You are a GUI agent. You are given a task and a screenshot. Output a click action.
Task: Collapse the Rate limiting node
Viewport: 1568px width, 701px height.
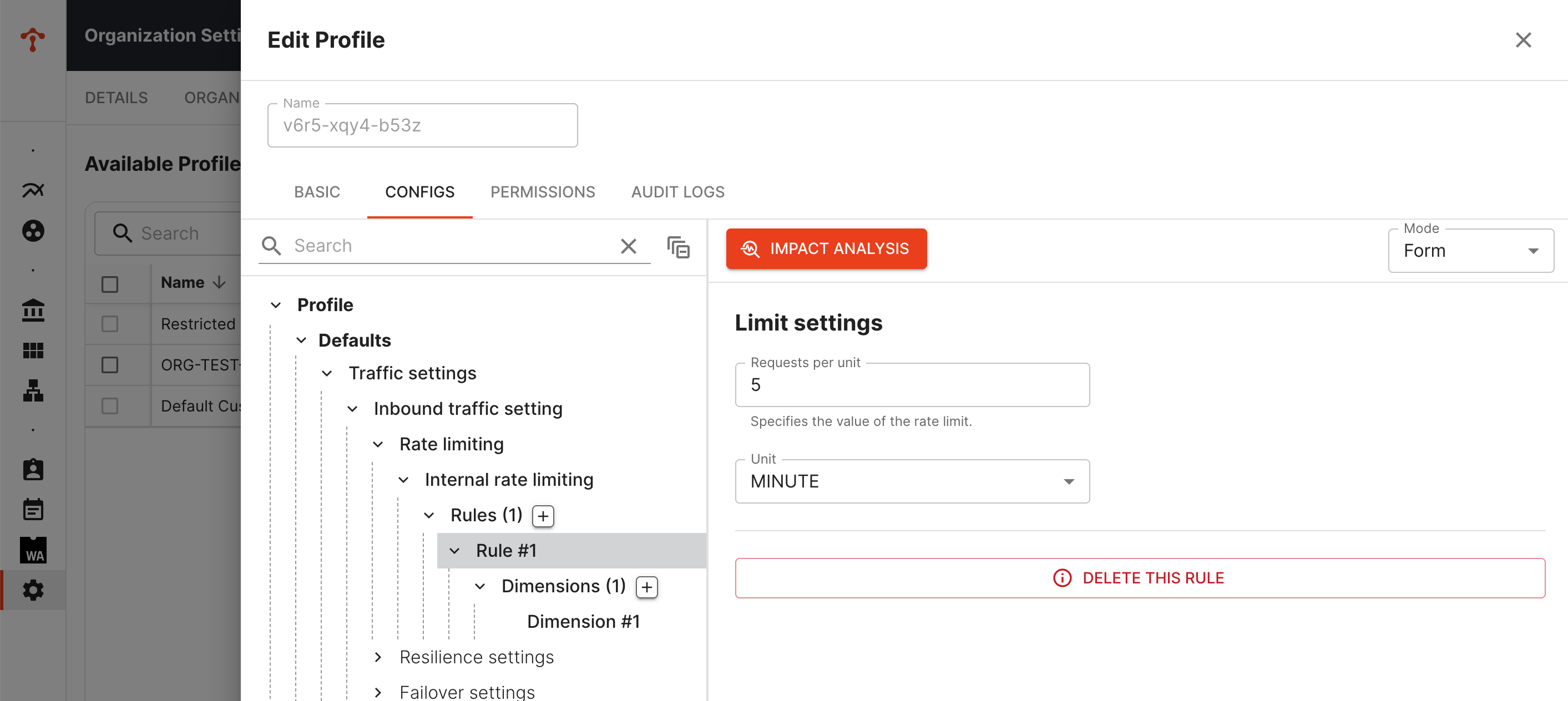378,444
